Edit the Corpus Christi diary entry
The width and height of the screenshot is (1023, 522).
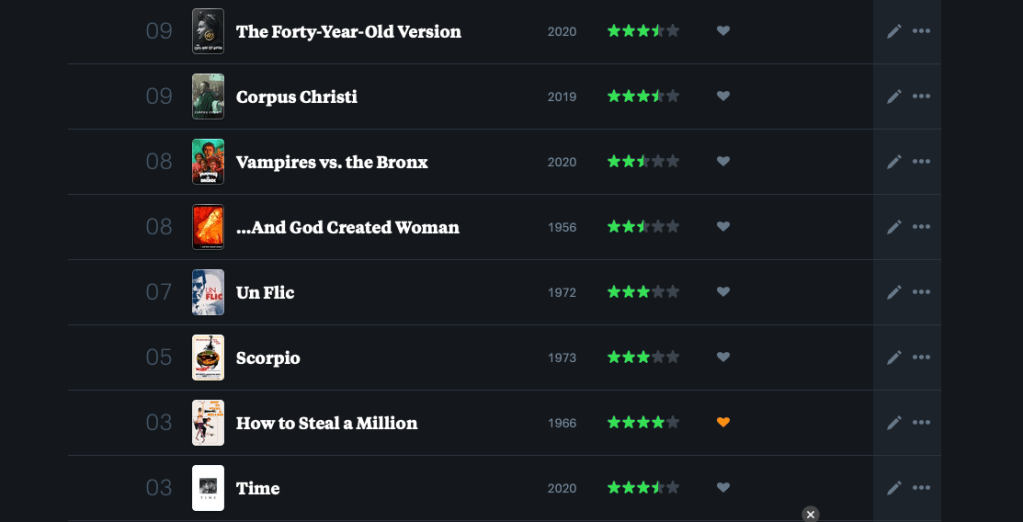tap(894, 96)
